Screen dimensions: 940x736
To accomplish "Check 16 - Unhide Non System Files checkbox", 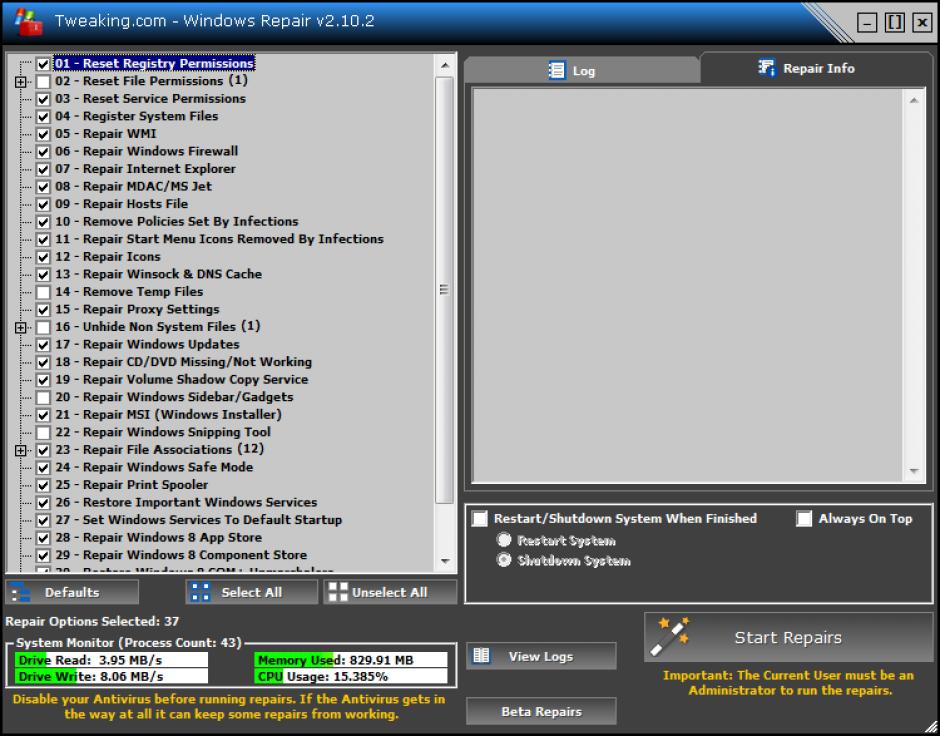I will click(x=43, y=327).
